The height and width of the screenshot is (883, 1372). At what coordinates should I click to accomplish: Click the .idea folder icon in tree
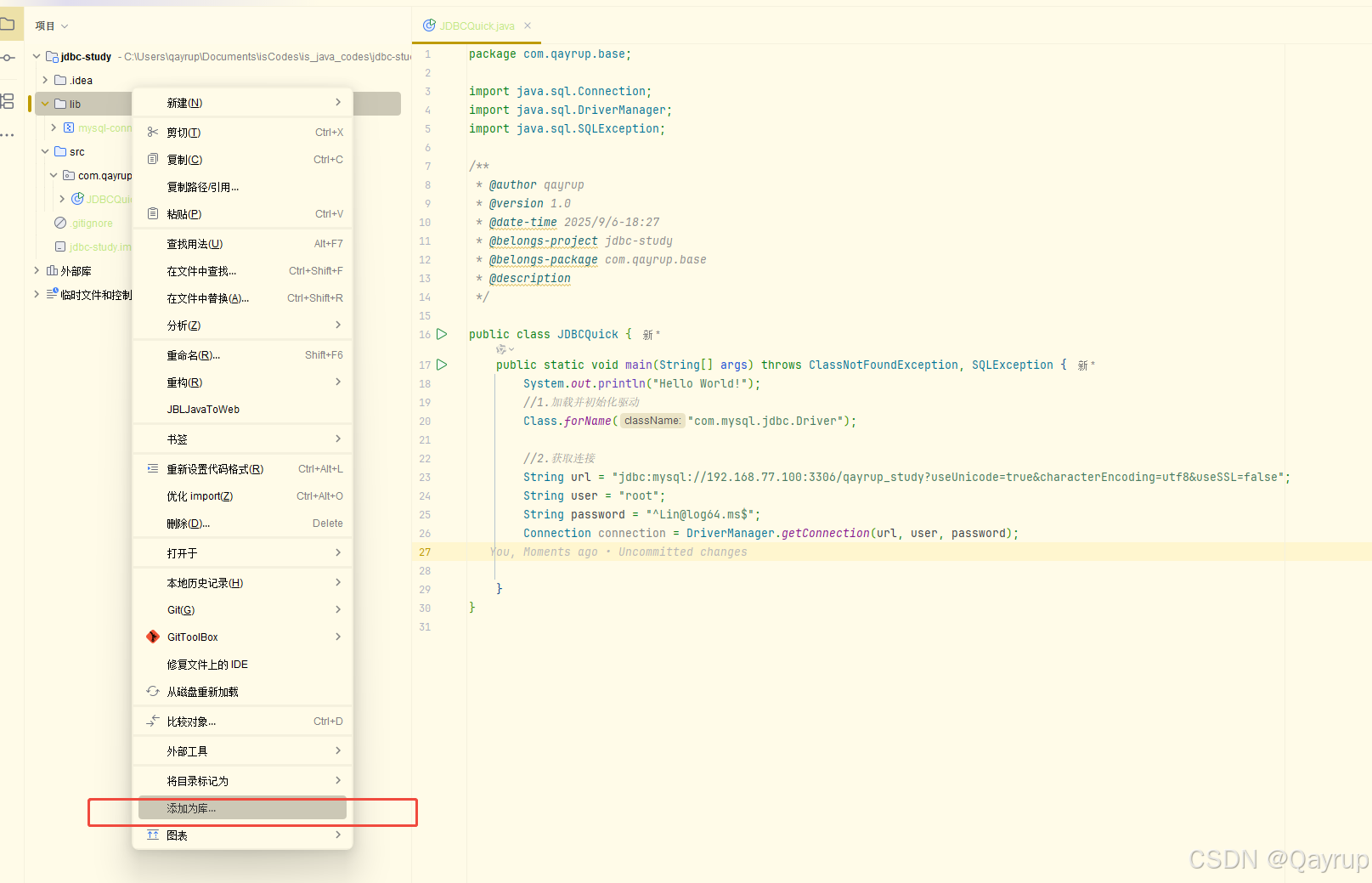click(x=60, y=80)
